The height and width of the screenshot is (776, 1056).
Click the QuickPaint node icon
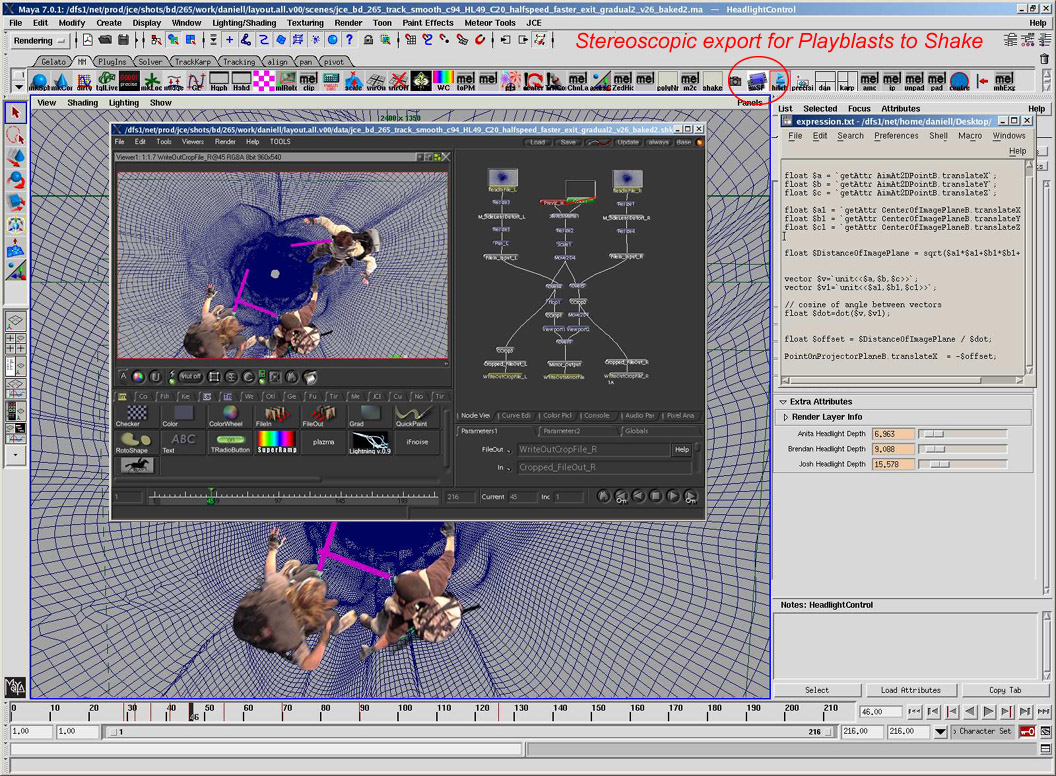pyautogui.click(x=412, y=412)
